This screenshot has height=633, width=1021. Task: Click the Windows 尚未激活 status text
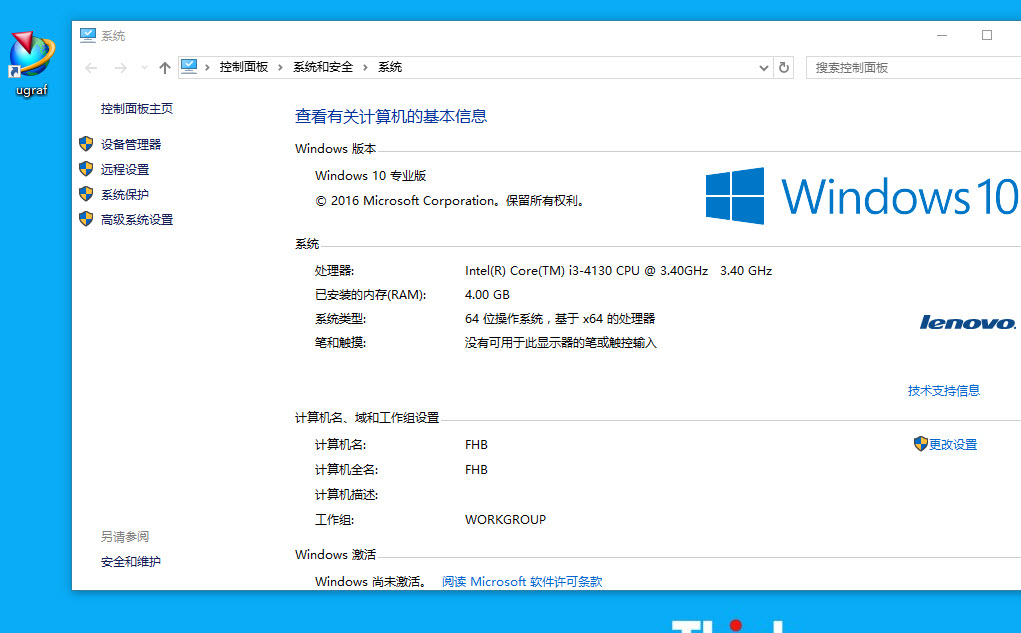[371, 582]
